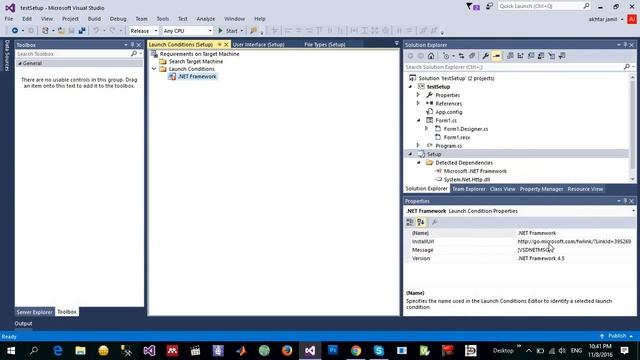Click the Search Toolbox input field
The width and height of the screenshot is (640, 360).
click(x=73, y=53)
